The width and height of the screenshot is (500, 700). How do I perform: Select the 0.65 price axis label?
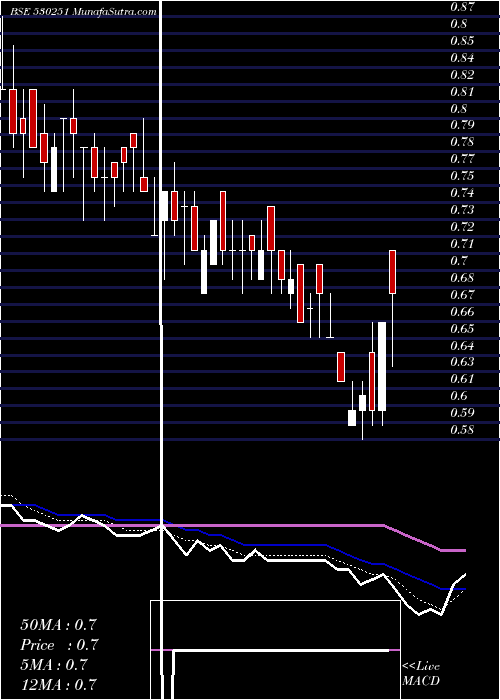pos(462,329)
